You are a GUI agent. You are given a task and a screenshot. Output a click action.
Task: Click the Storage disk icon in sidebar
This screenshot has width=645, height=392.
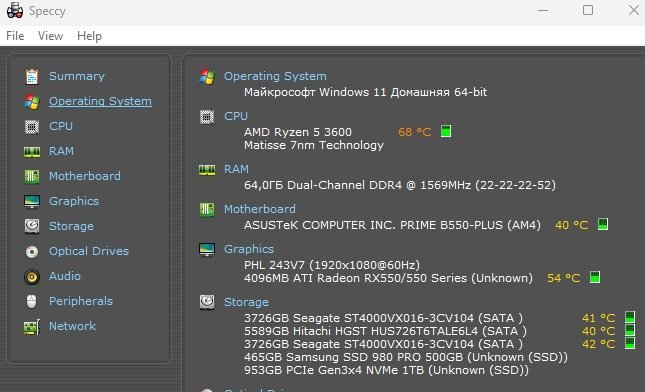(x=32, y=226)
